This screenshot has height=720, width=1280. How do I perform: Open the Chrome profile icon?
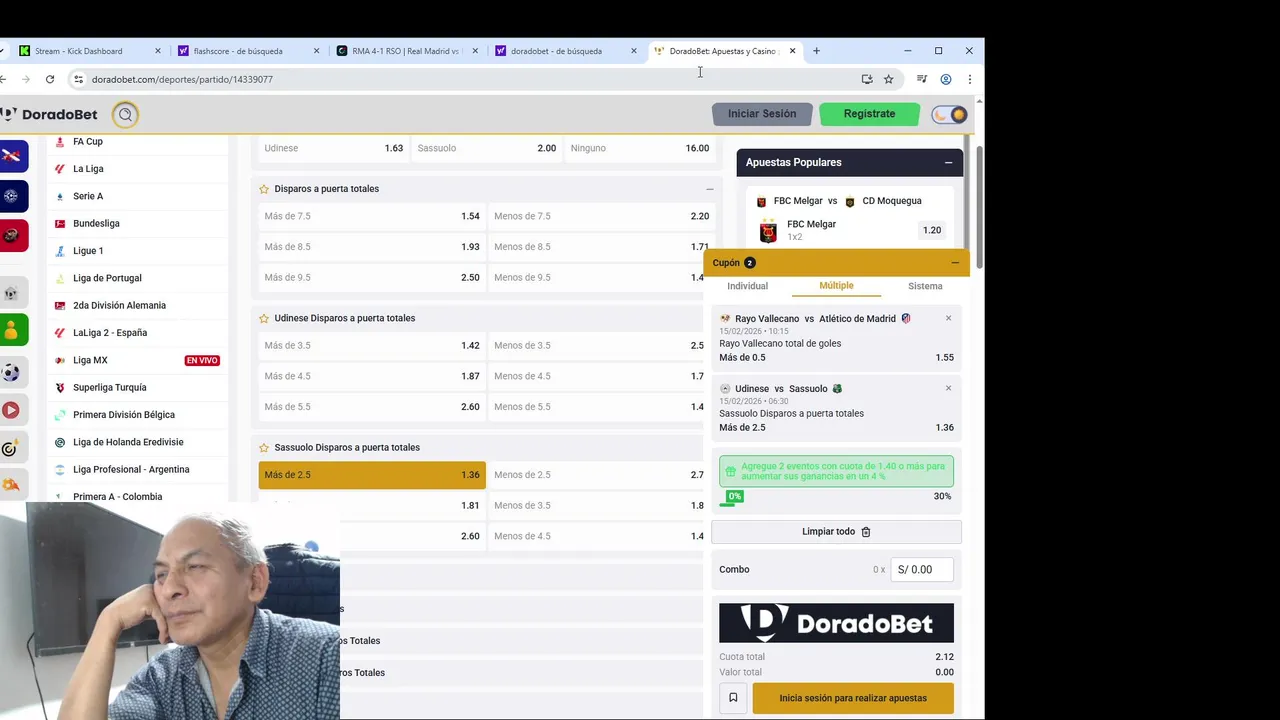946,79
